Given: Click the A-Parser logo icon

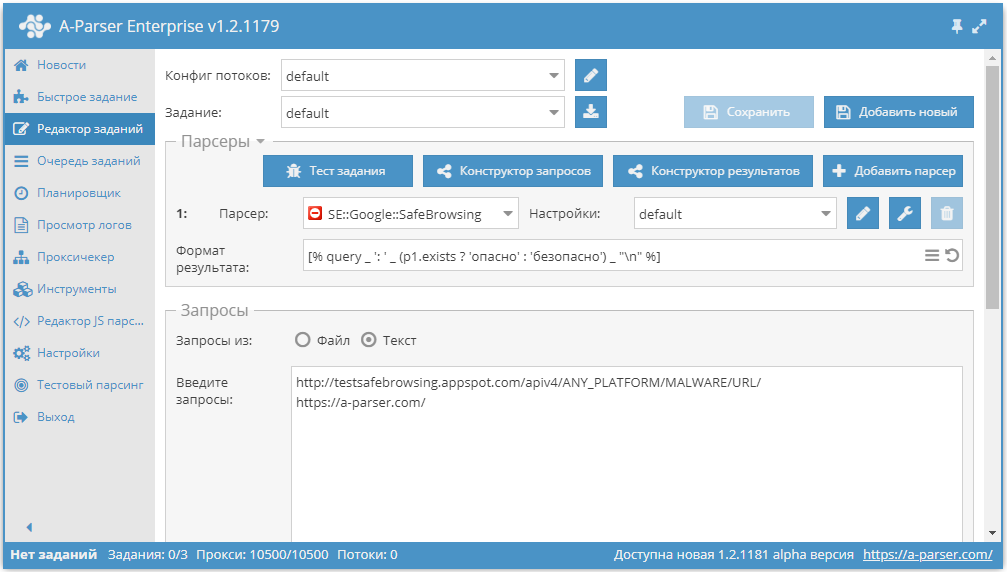Looking at the screenshot, I should [x=35, y=26].
